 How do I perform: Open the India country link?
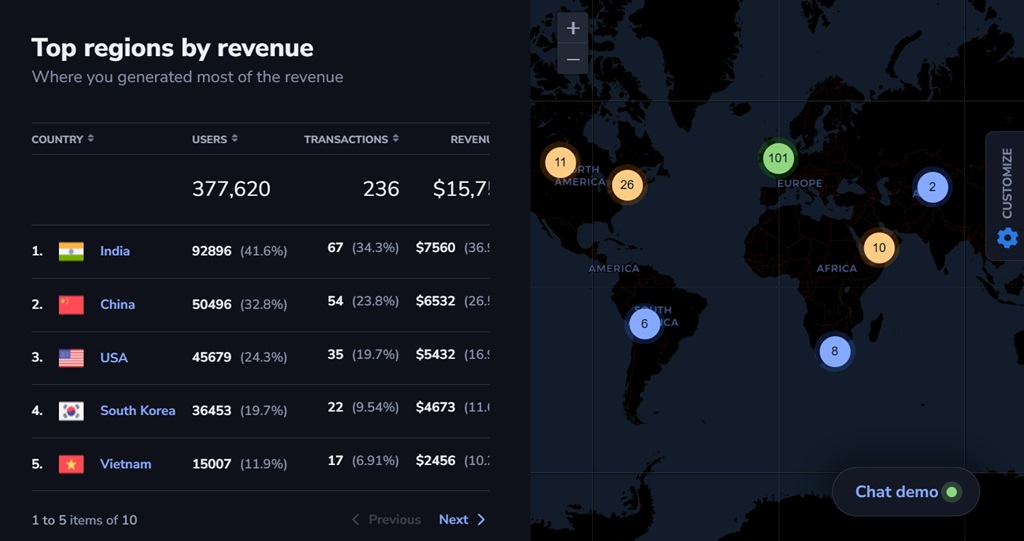click(115, 251)
